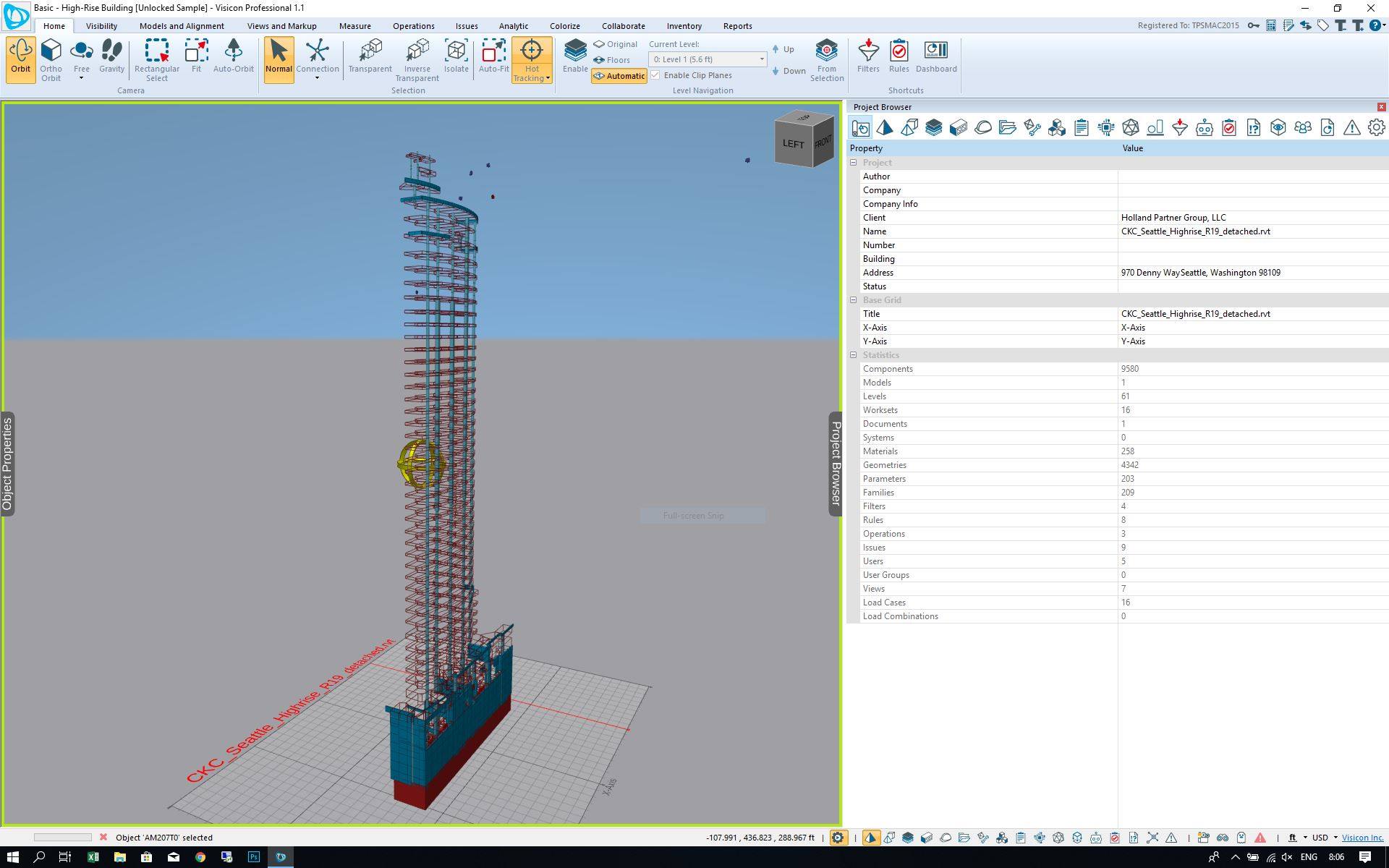Apply Inverse Transparent to selection
This screenshot has width=1389, height=868.
tap(417, 59)
